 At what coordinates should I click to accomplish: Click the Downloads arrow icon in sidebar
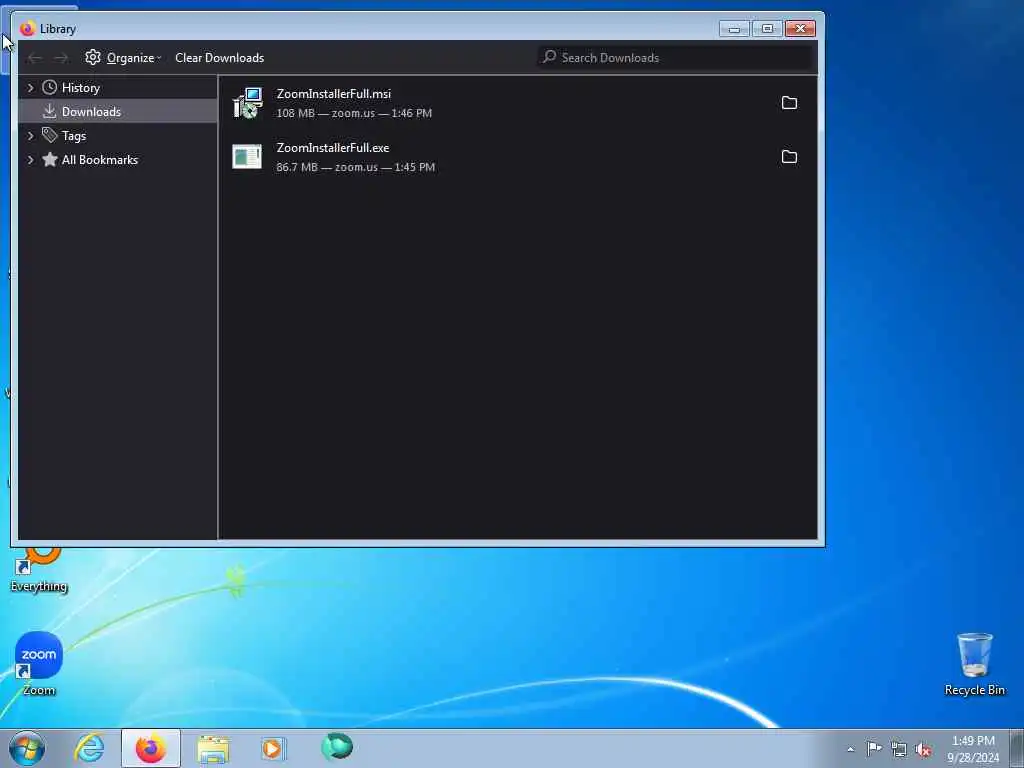50,111
